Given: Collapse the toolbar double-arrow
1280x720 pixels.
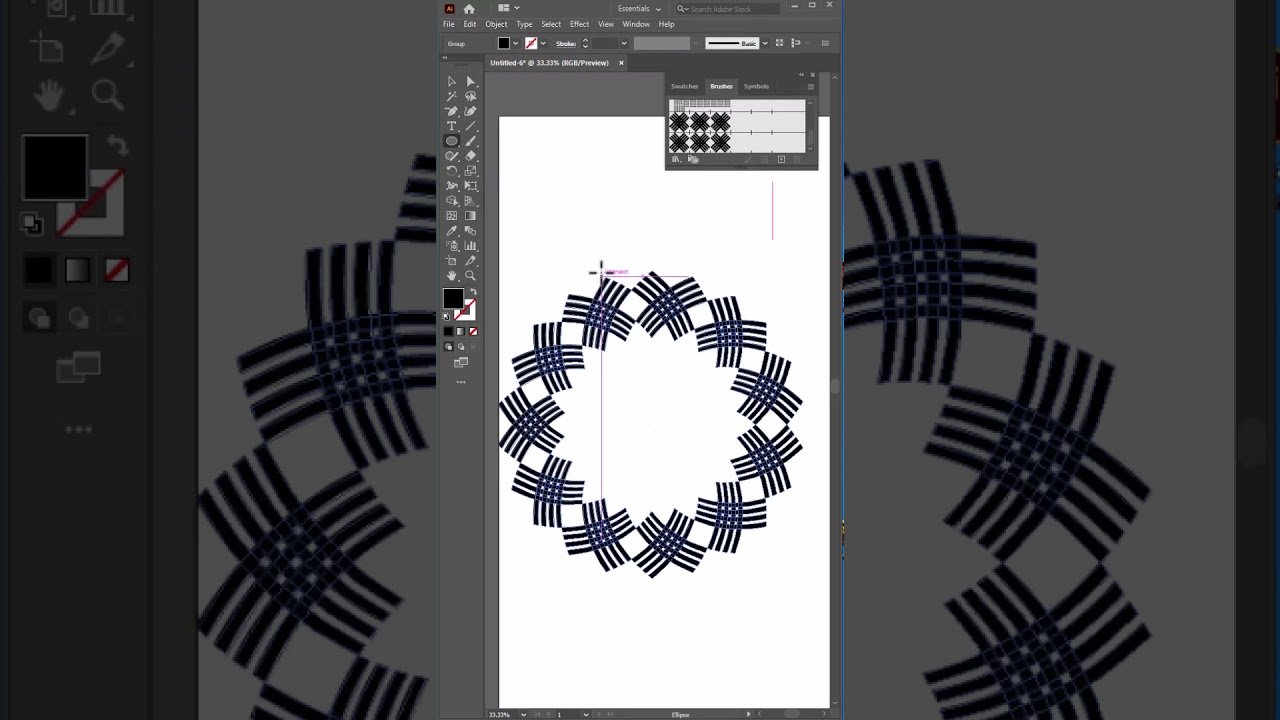Looking at the screenshot, I should click(x=446, y=59).
